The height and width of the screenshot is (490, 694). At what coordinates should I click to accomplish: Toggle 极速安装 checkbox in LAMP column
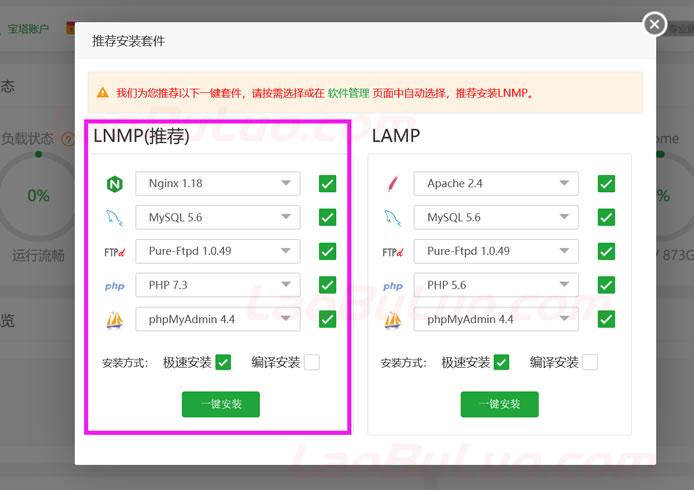[x=502, y=362]
